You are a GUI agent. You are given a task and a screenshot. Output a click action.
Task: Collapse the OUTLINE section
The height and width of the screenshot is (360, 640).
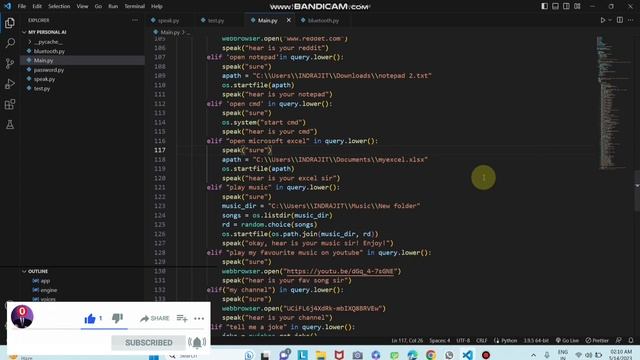37,271
